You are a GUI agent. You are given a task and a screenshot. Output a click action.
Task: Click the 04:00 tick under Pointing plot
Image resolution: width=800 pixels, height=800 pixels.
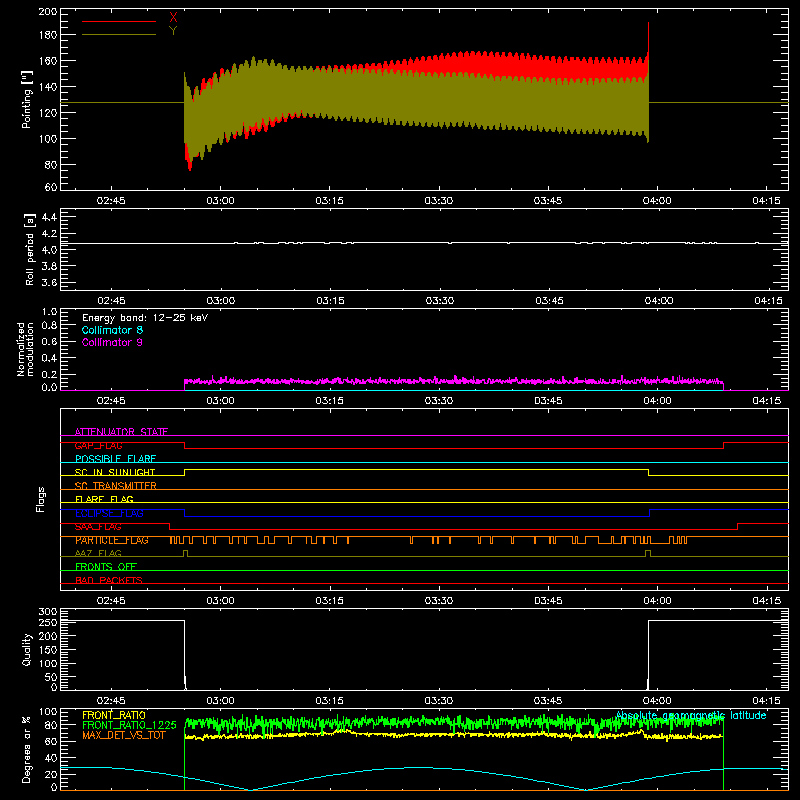pos(657,201)
